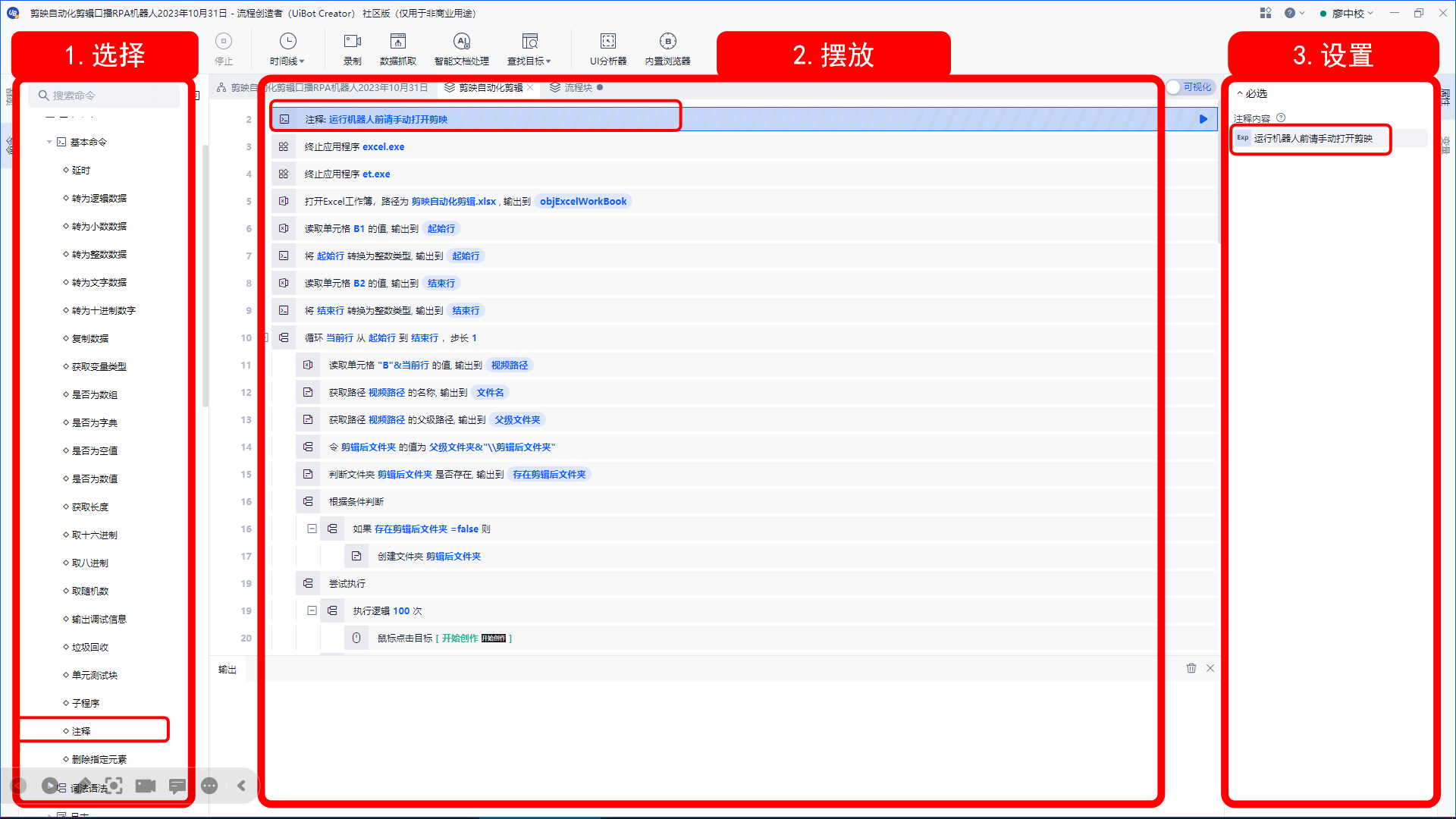The width and height of the screenshot is (1456, 819).
Task: Click the objExcelWorkBook variable tag
Action: coord(583,201)
